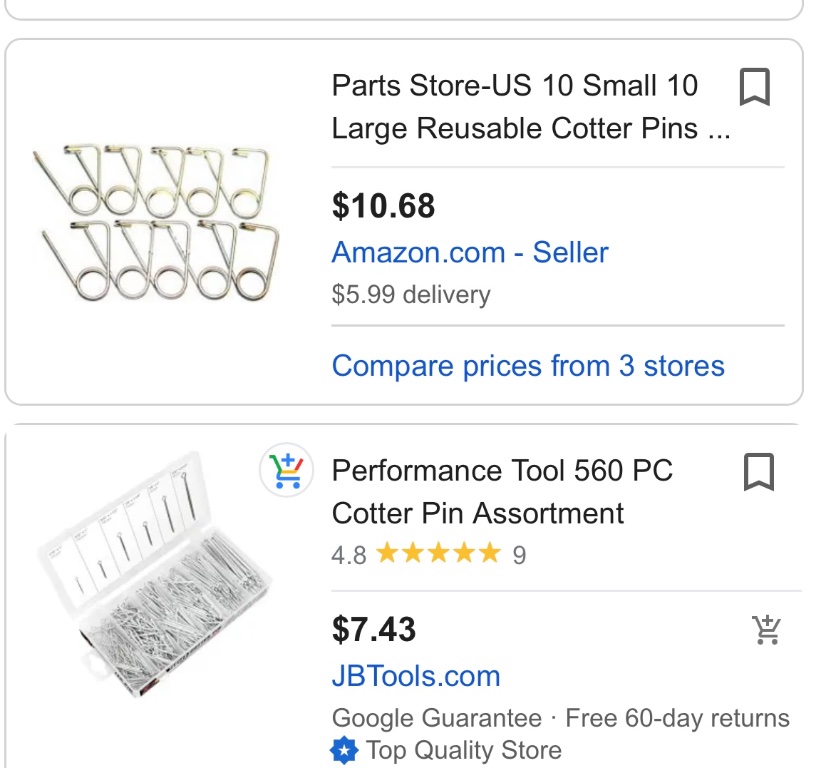Click the $10.68 price
821x768 pixels.
pos(384,206)
